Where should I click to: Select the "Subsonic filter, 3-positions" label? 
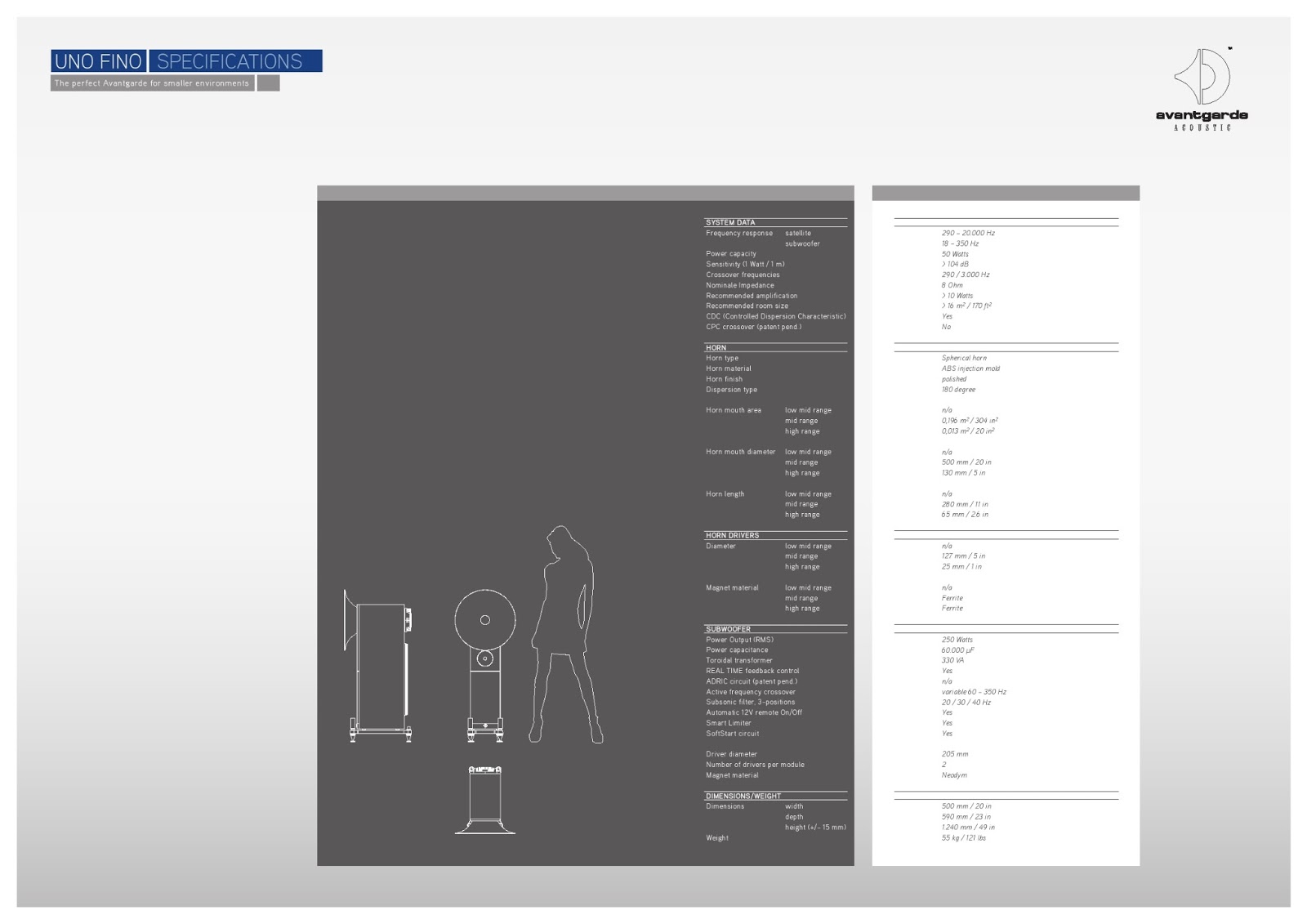751,703
